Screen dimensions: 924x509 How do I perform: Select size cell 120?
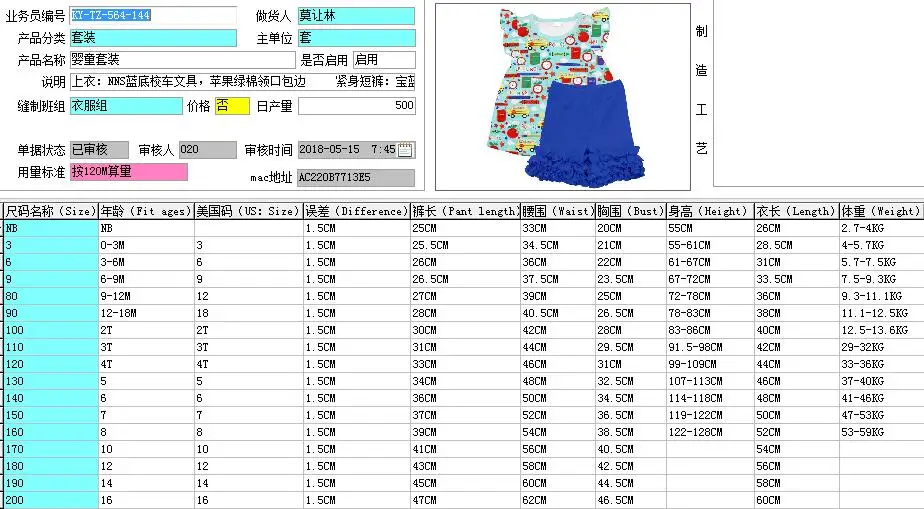51,364
